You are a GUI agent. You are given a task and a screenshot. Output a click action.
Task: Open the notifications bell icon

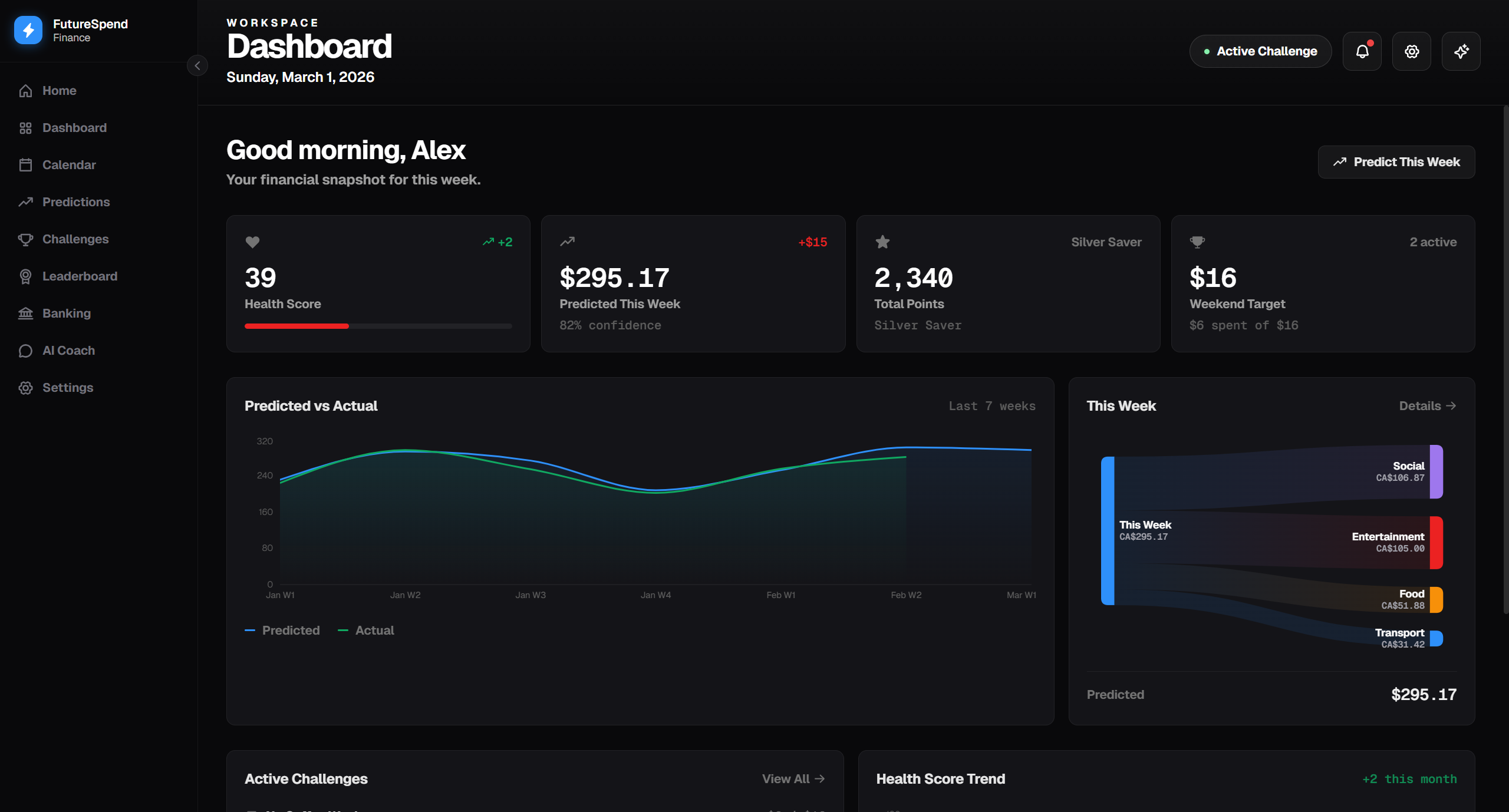point(1362,51)
